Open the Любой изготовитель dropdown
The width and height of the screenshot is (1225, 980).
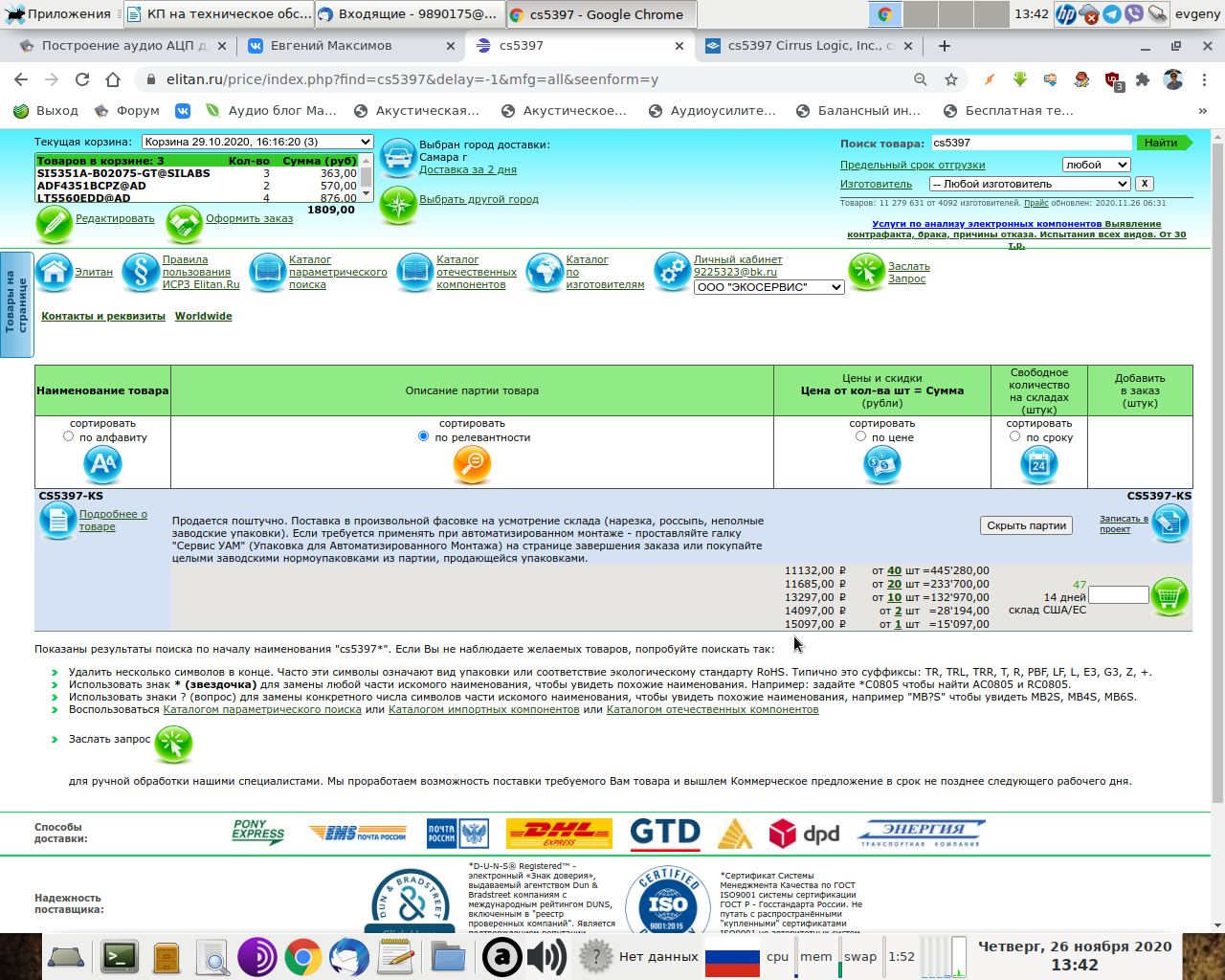pos(1031,184)
